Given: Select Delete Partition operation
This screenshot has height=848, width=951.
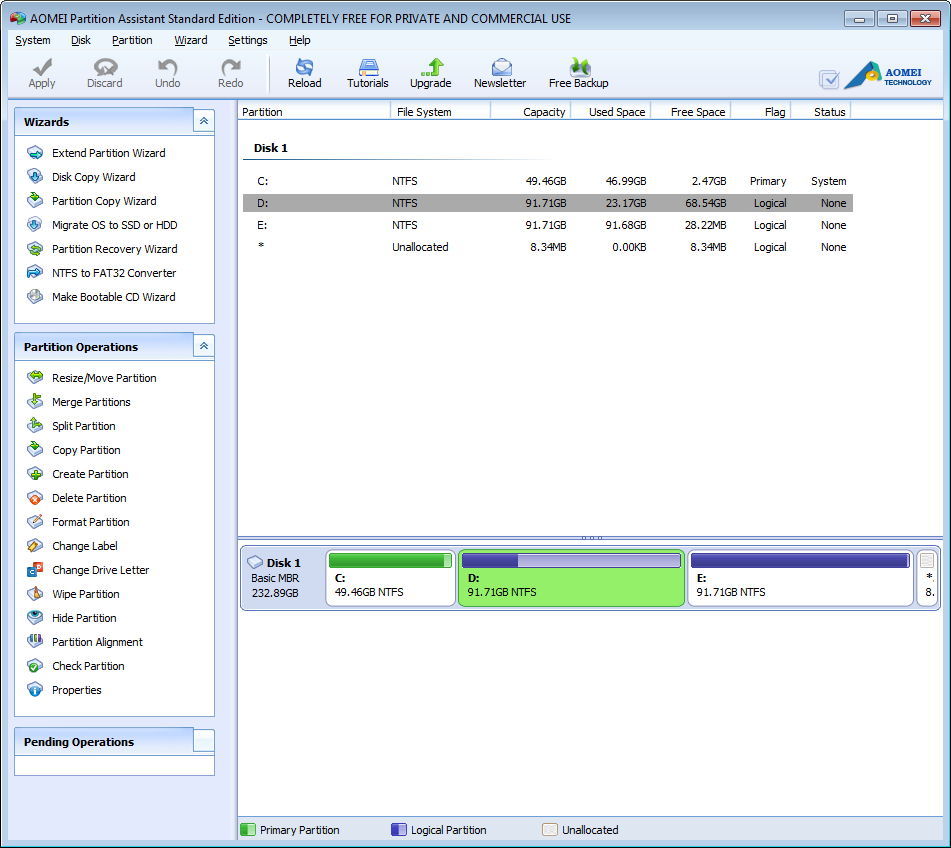Looking at the screenshot, I should pos(89,498).
